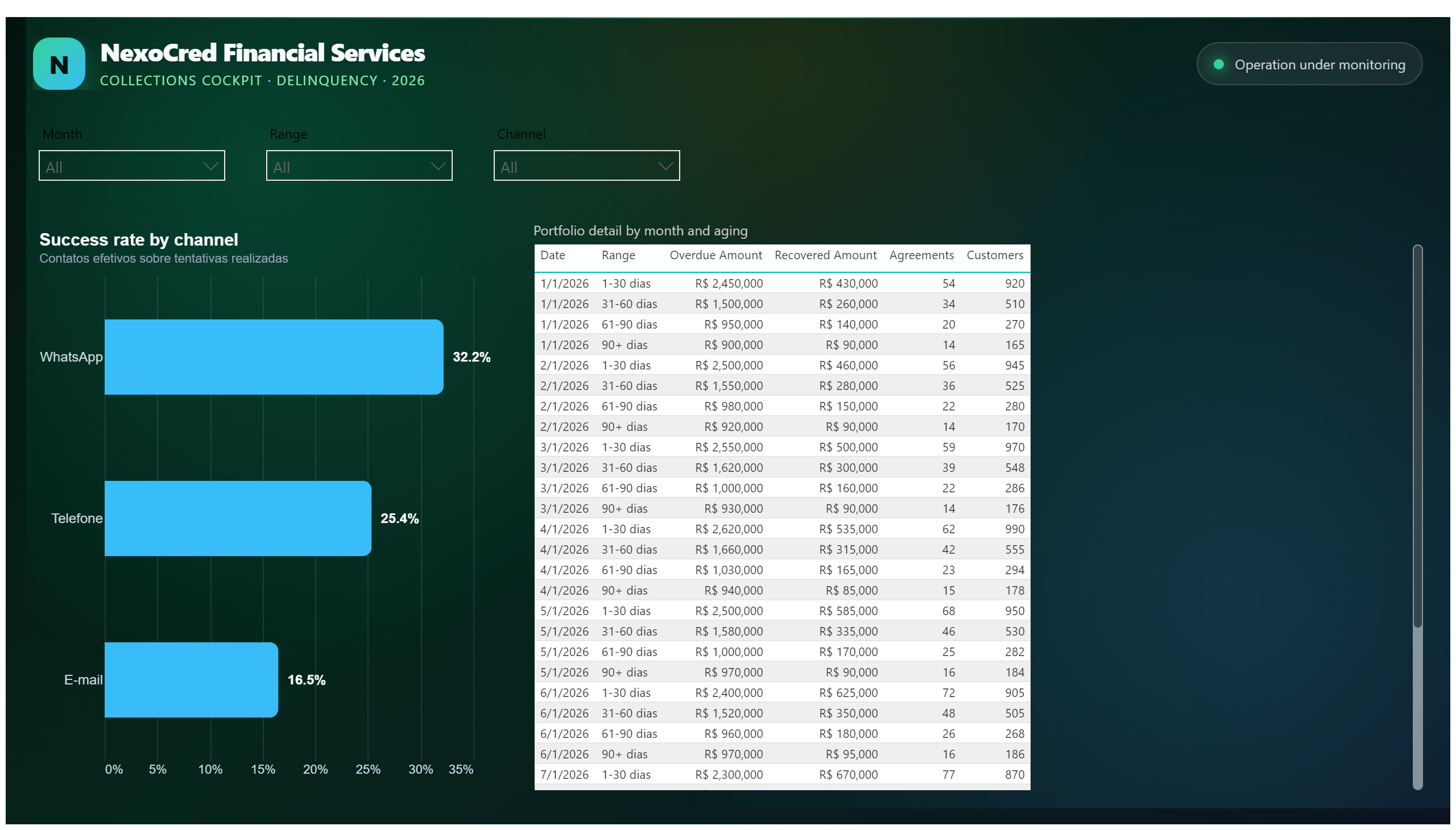Click the Range slicer chevron arrow

click(x=438, y=167)
